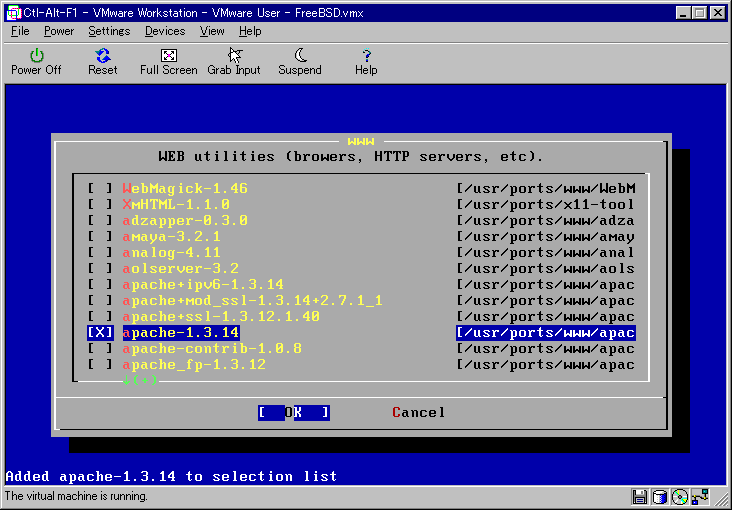Click the /usr/ports/www/anal path text
This screenshot has width=732, height=510.
[x=546, y=253]
